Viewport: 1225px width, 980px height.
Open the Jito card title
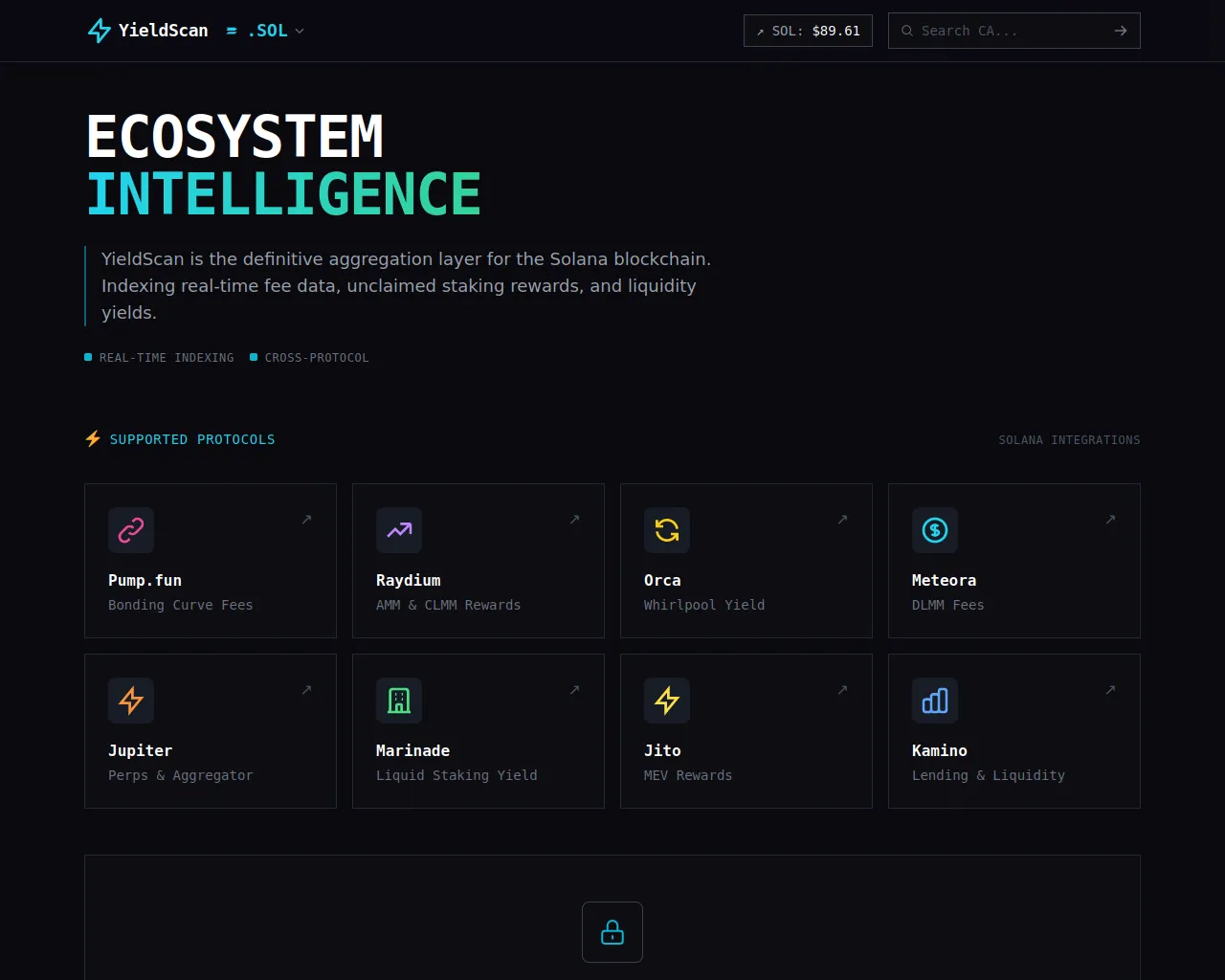click(662, 750)
